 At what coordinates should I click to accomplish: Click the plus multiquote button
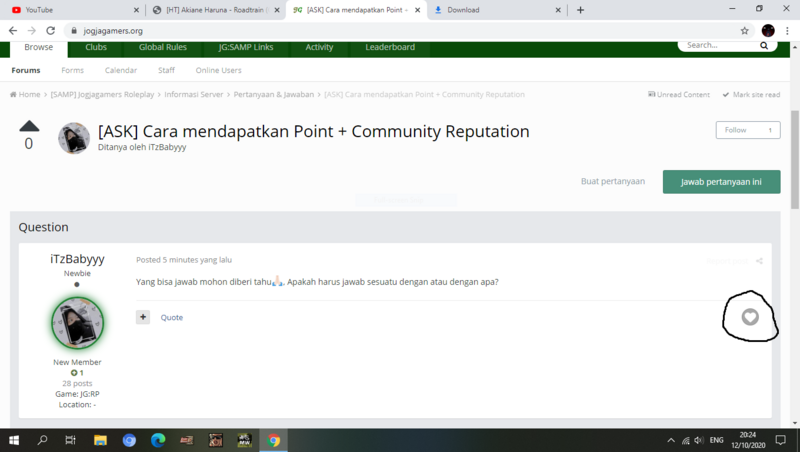pyautogui.click(x=143, y=317)
